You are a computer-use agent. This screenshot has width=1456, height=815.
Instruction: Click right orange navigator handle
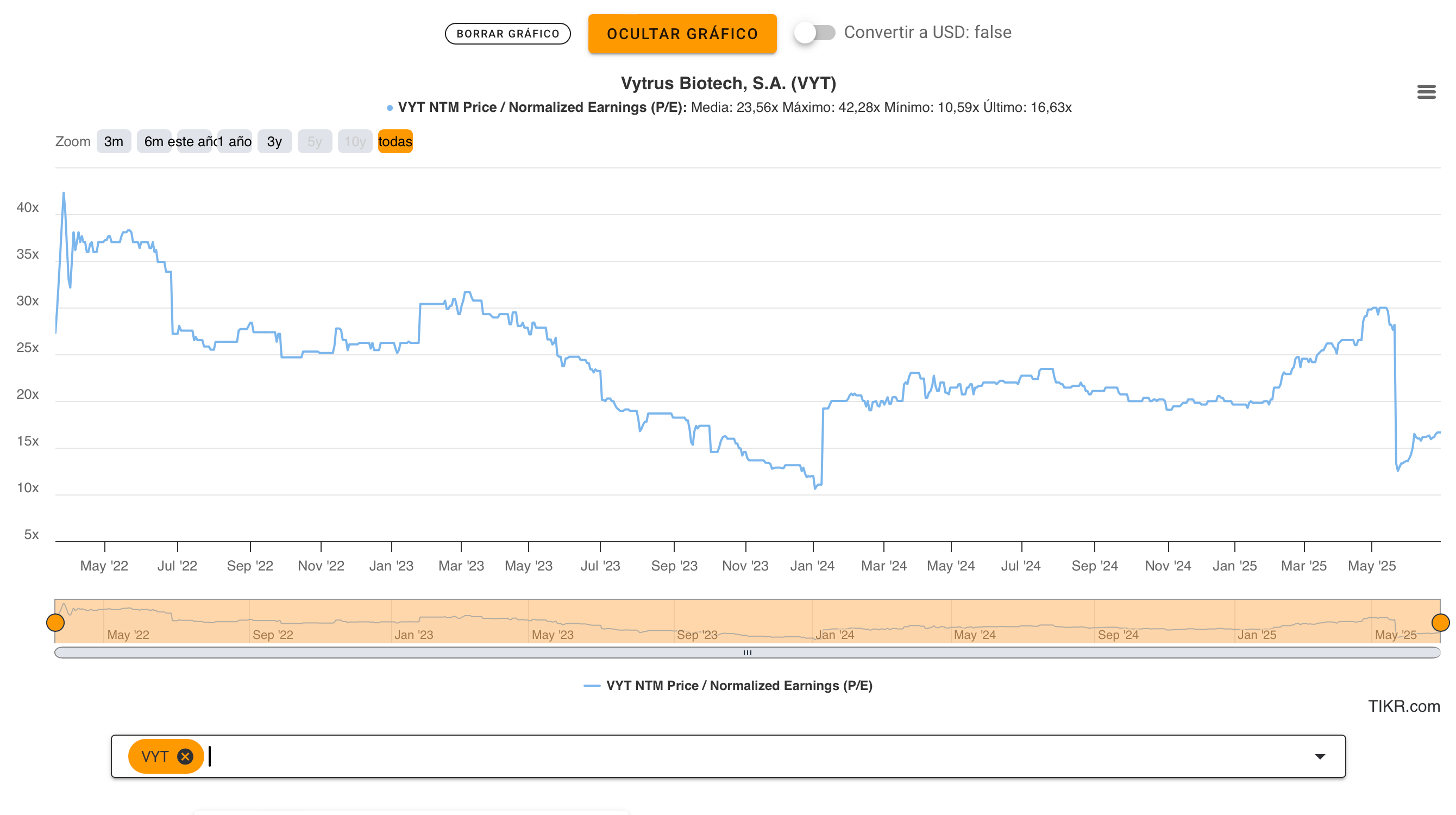point(1440,622)
